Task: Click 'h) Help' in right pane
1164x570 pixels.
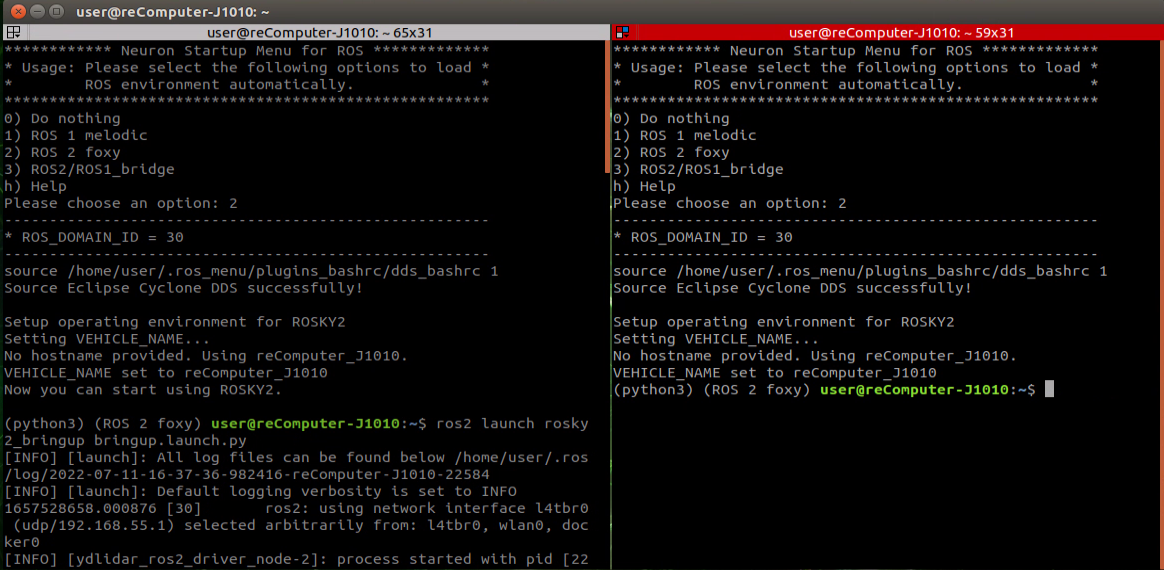Action: [645, 186]
